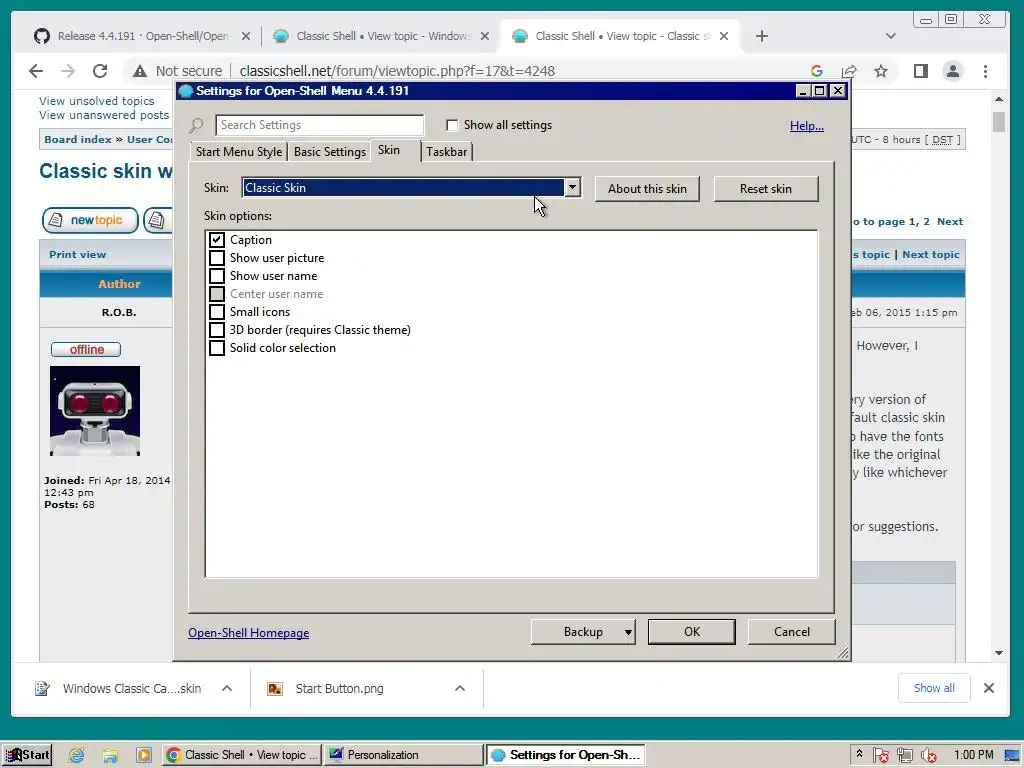Click Personalization taskbar button
The width and height of the screenshot is (1024, 768).
point(404,755)
